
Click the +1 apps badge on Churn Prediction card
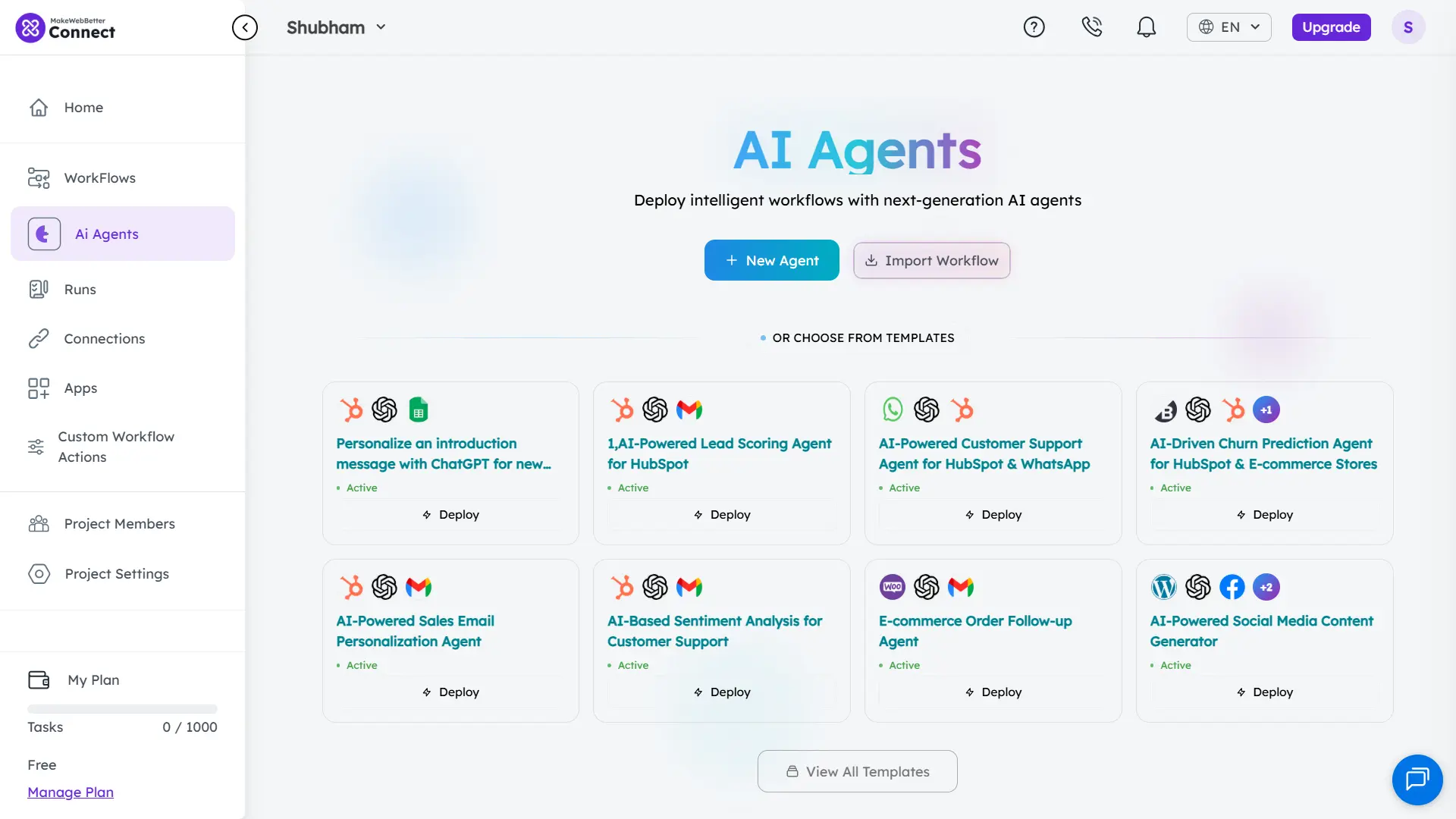pos(1266,410)
